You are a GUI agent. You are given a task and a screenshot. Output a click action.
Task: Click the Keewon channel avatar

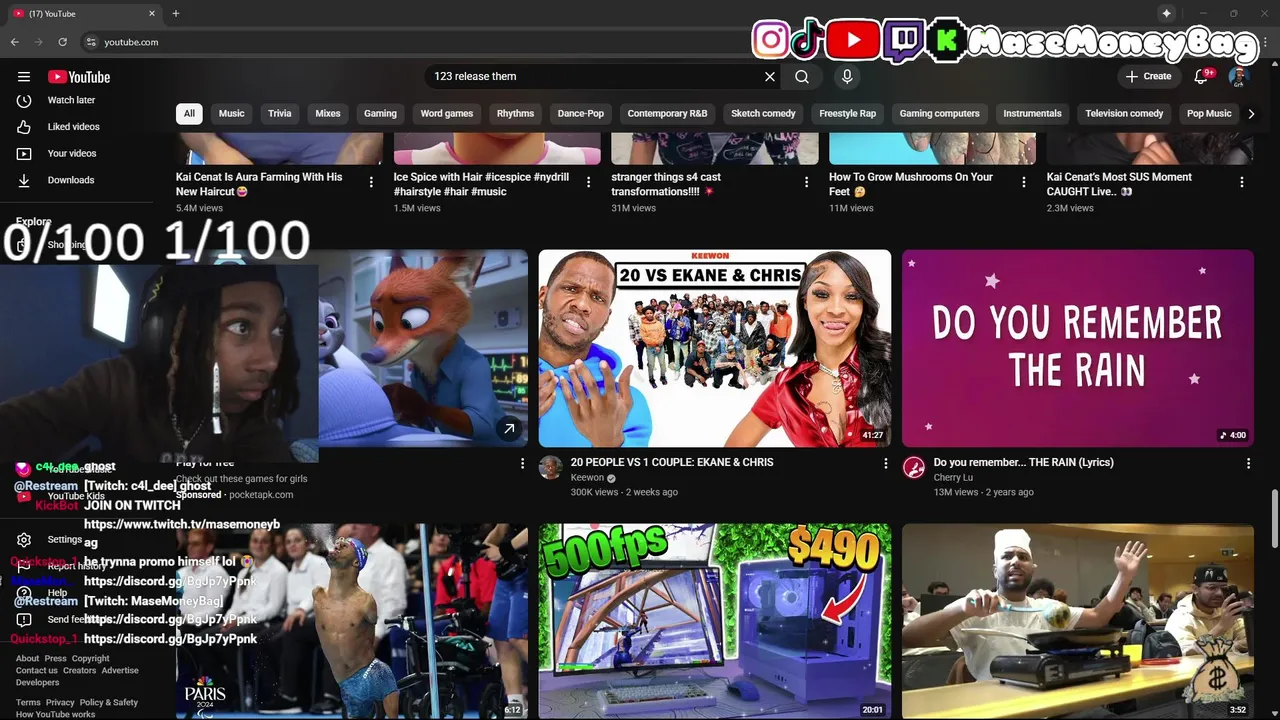click(551, 467)
